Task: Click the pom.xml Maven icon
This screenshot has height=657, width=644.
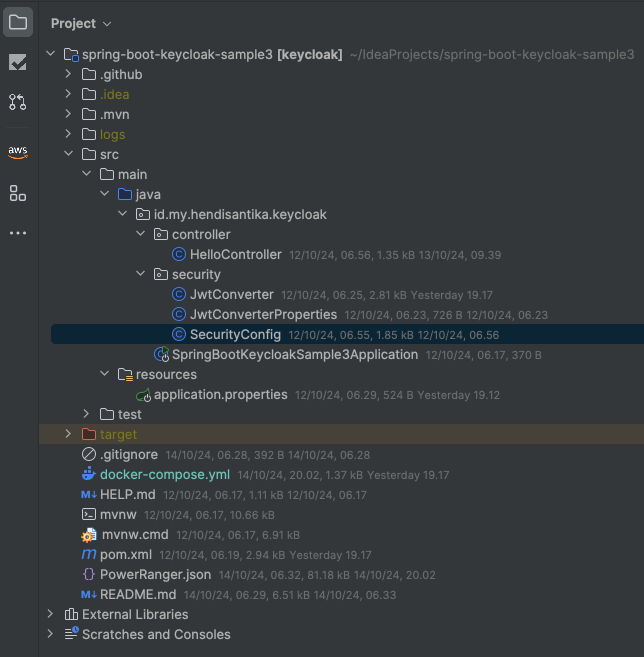Action: point(89,554)
